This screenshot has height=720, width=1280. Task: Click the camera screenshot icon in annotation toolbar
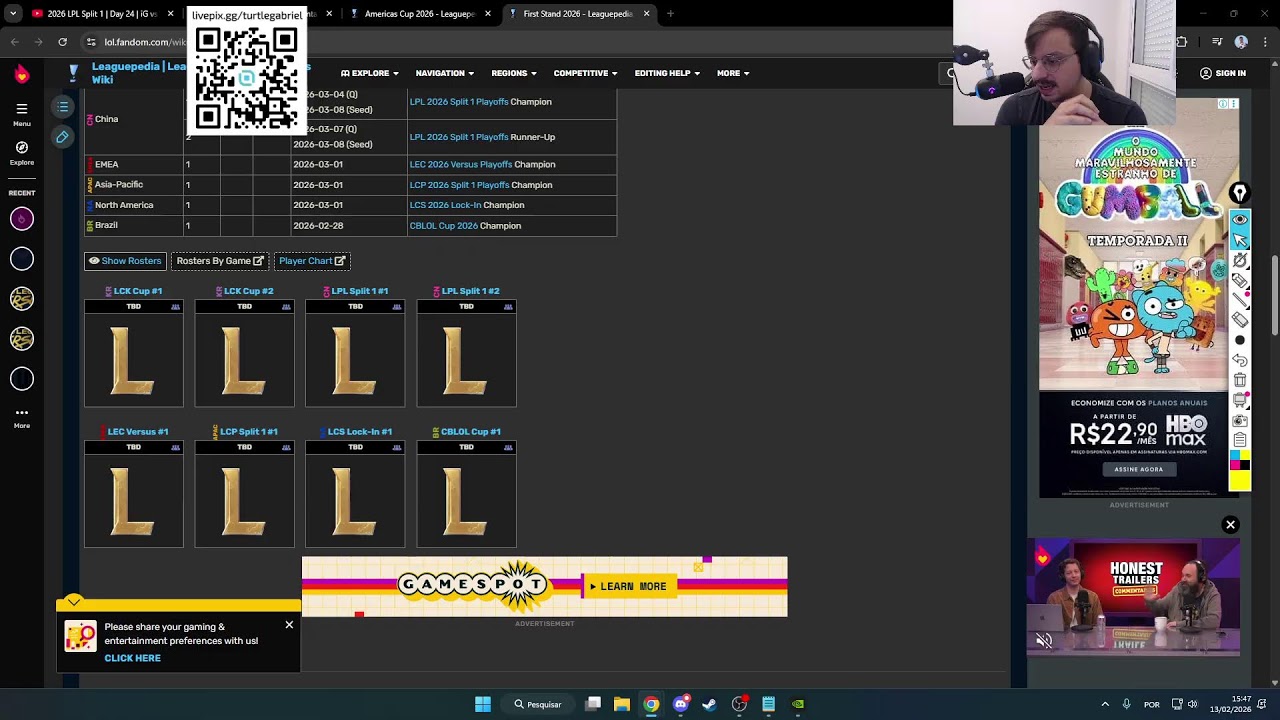tap(1240, 421)
